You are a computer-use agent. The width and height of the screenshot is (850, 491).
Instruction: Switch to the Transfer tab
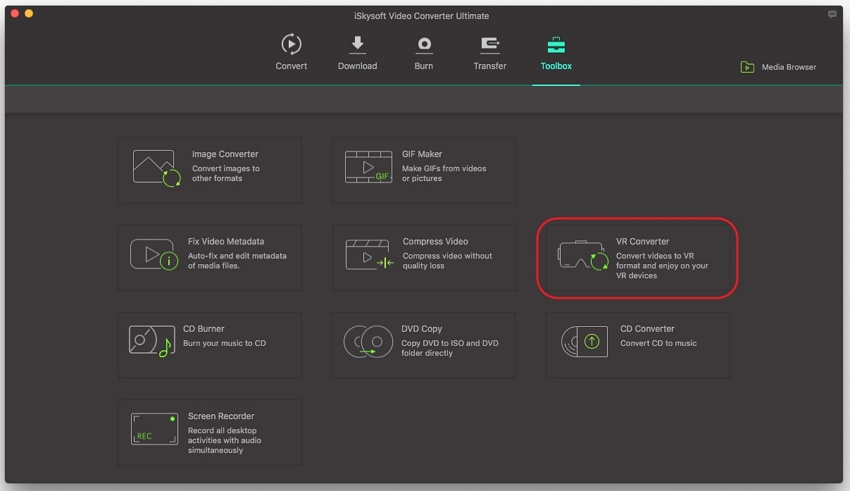[490, 53]
